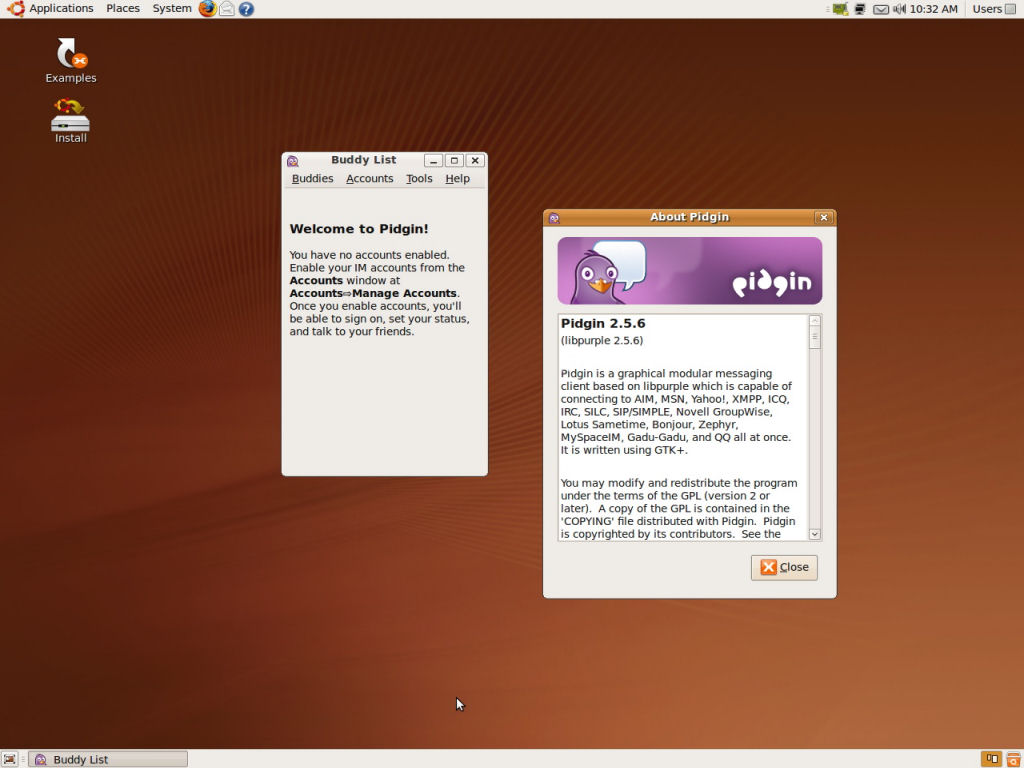Open the Help menu in Buddy List
The image size is (1024, 768).
pyautogui.click(x=457, y=178)
